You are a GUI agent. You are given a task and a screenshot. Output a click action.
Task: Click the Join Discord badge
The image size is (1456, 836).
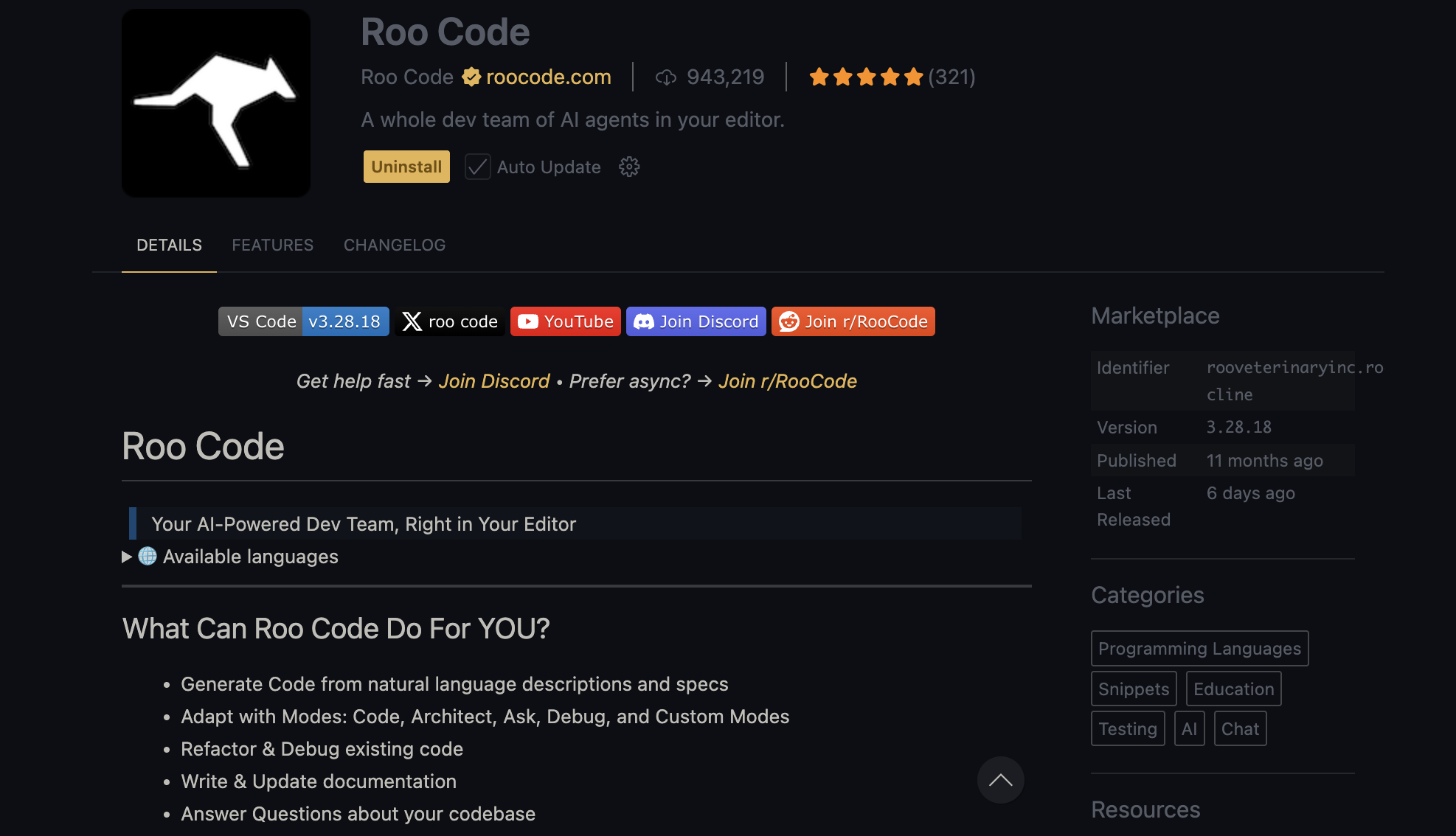pos(696,321)
